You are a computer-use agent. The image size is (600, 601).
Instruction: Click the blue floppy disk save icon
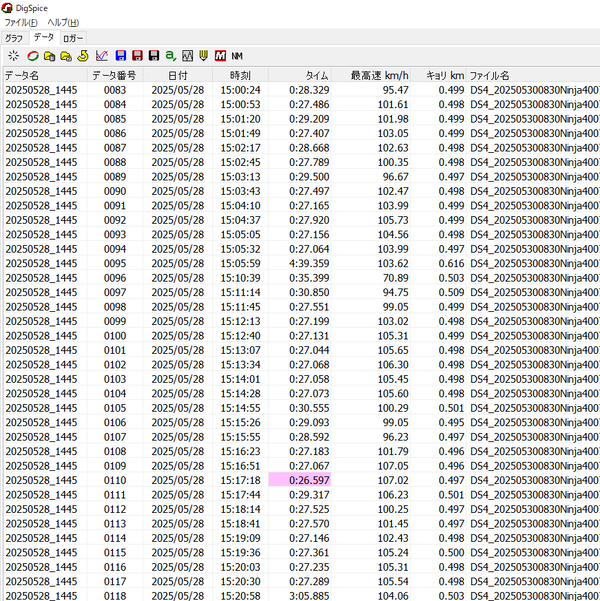[121, 56]
